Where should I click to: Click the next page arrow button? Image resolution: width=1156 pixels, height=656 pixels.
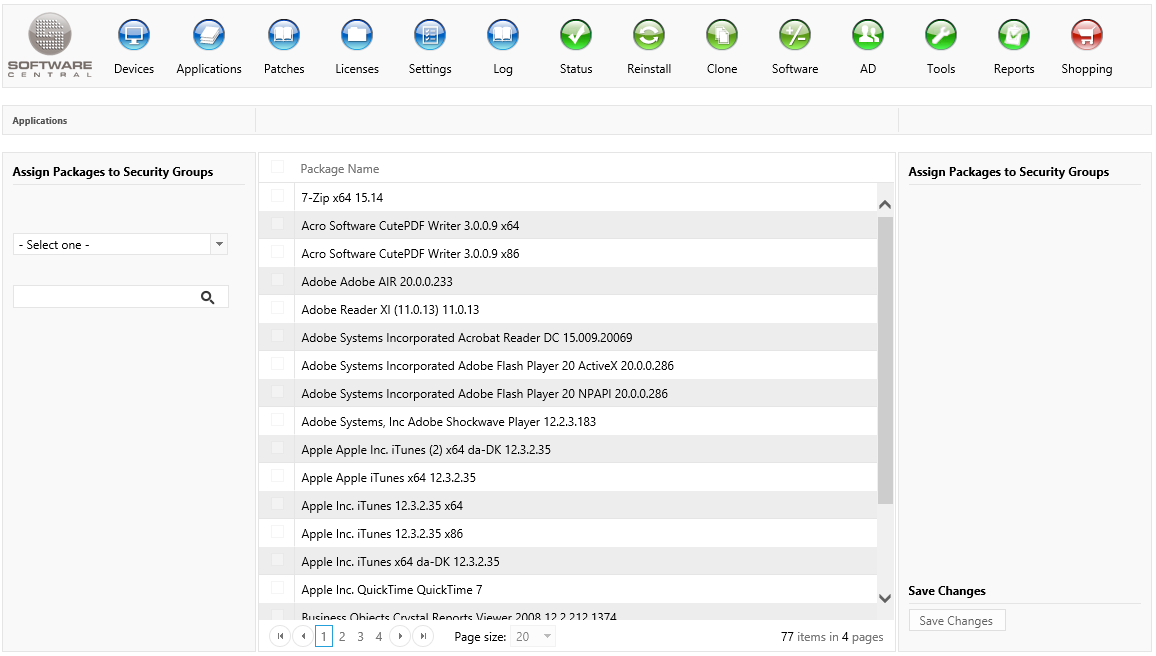coord(400,637)
